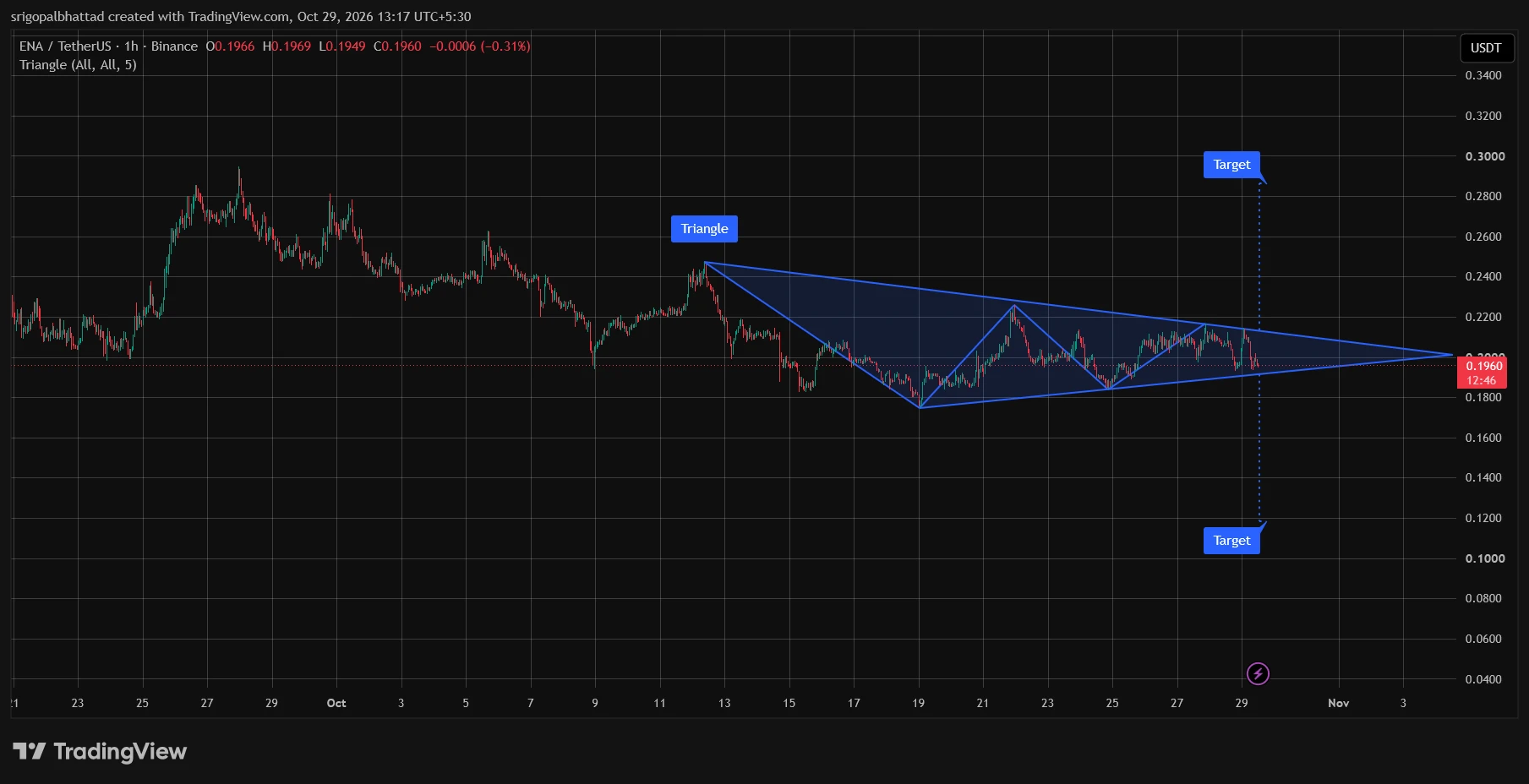Click the Oct label on time axis
Image resolution: width=1529 pixels, height=784 pixels.
click(x=336, y=703)
